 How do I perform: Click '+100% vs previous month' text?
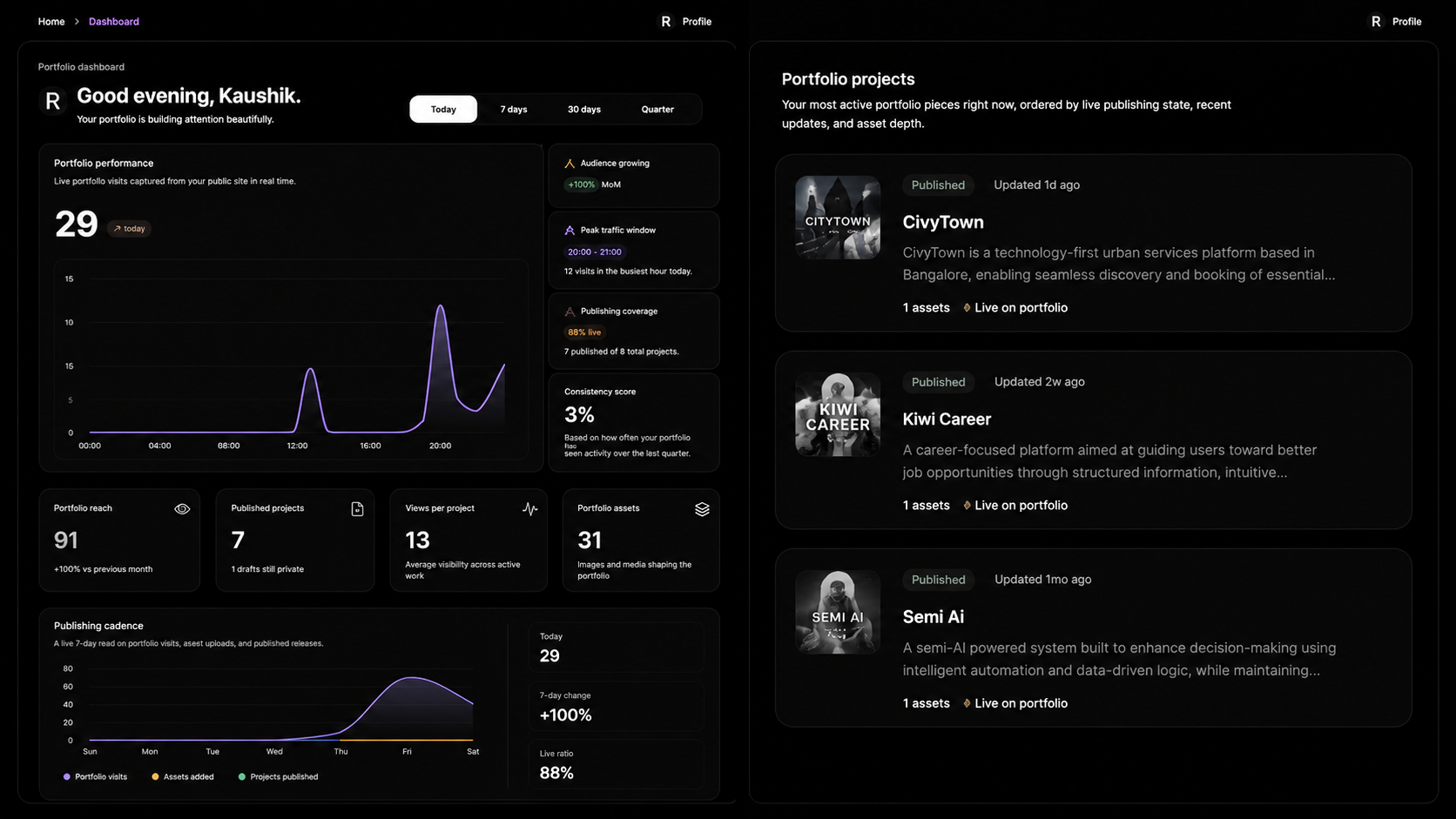coord(103,569)
